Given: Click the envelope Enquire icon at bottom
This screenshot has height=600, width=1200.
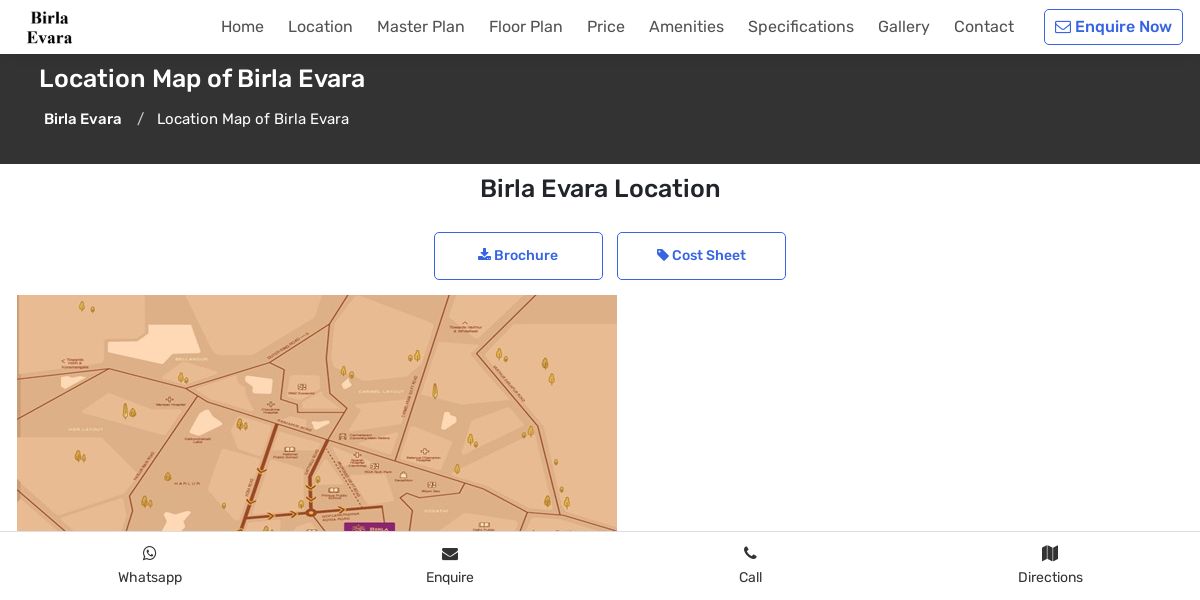Looking at the screenshot, I should pos(450,554).
